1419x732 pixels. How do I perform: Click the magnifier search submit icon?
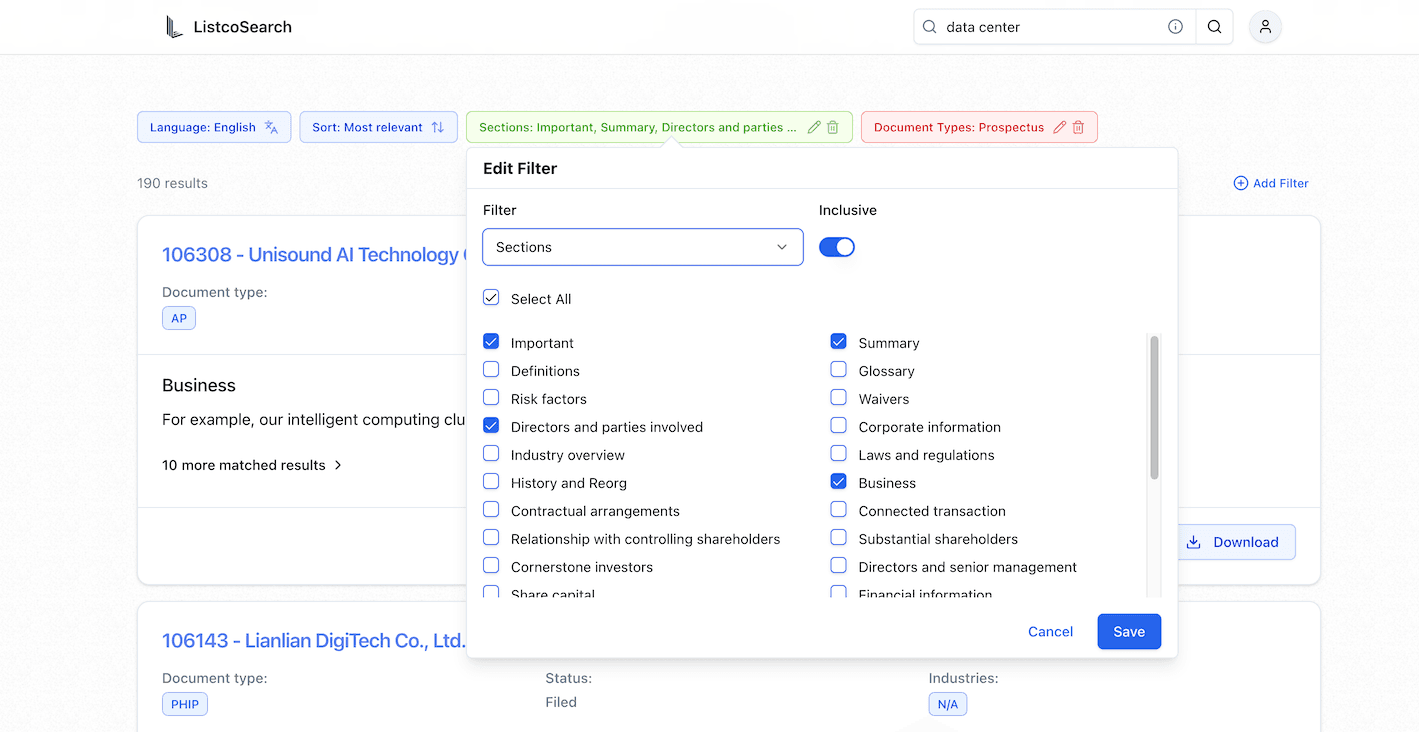click(1215, 27)
